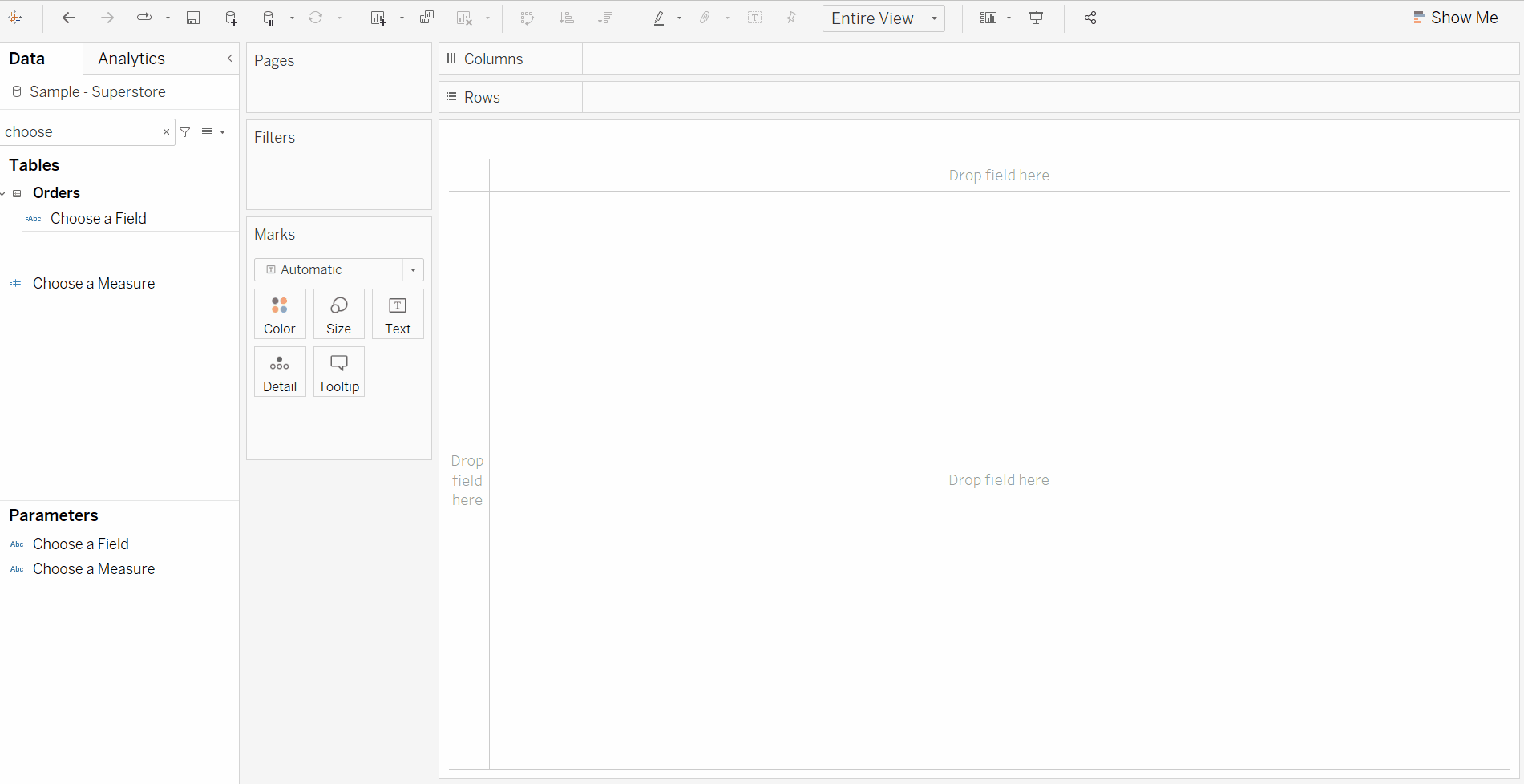Click the Detail marks button
Image resolution: width=1524 pixels, height=784 pixels.
pos(280,372)
